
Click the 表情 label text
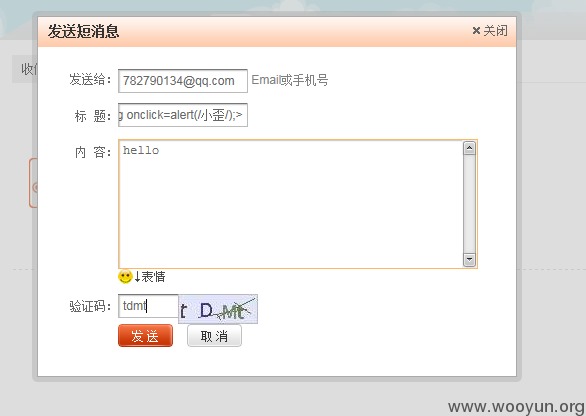(x=153, y=277)
